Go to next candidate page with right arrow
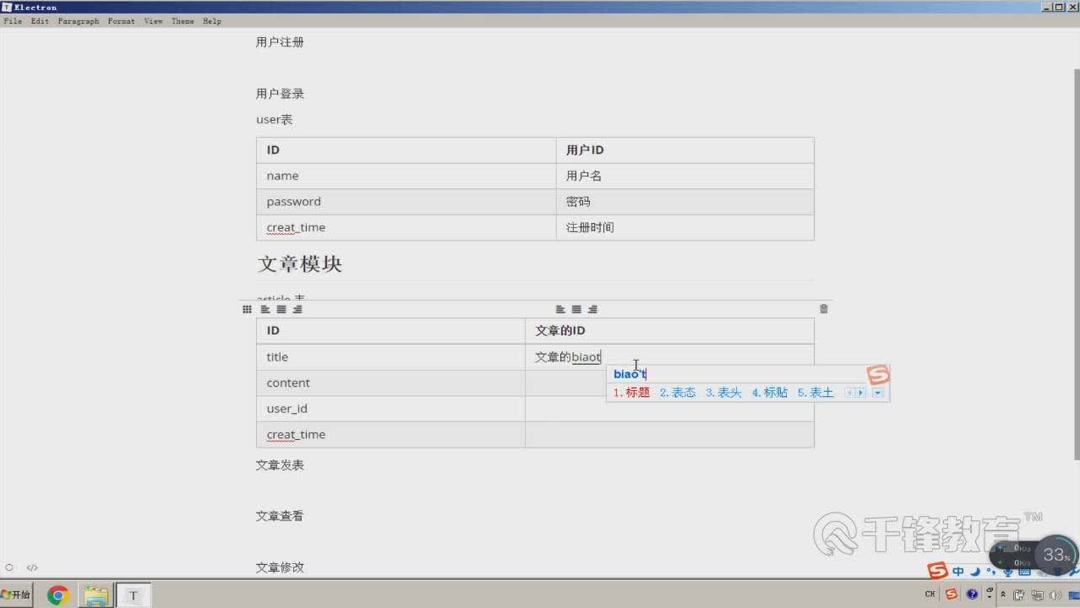The width and height of the screenshot is (1080, 608). (860, 393)
